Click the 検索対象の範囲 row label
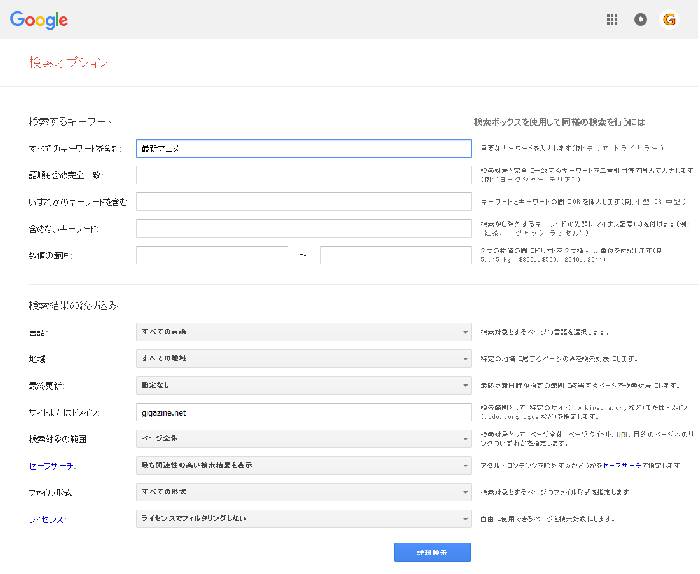 [x=58, y=439]
